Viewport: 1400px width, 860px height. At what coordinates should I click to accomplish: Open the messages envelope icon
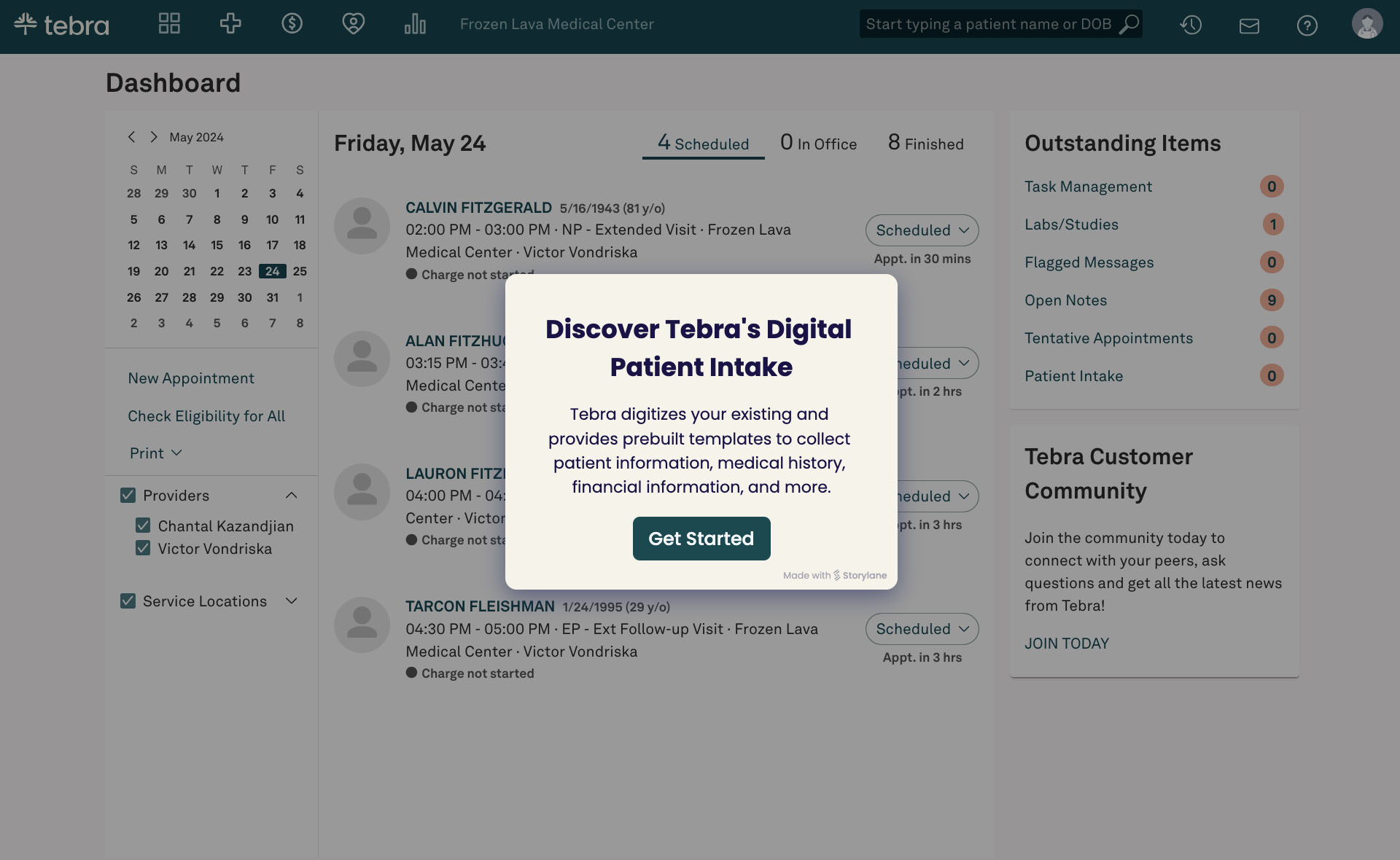pyautogui.click(x=1249, y=26)
